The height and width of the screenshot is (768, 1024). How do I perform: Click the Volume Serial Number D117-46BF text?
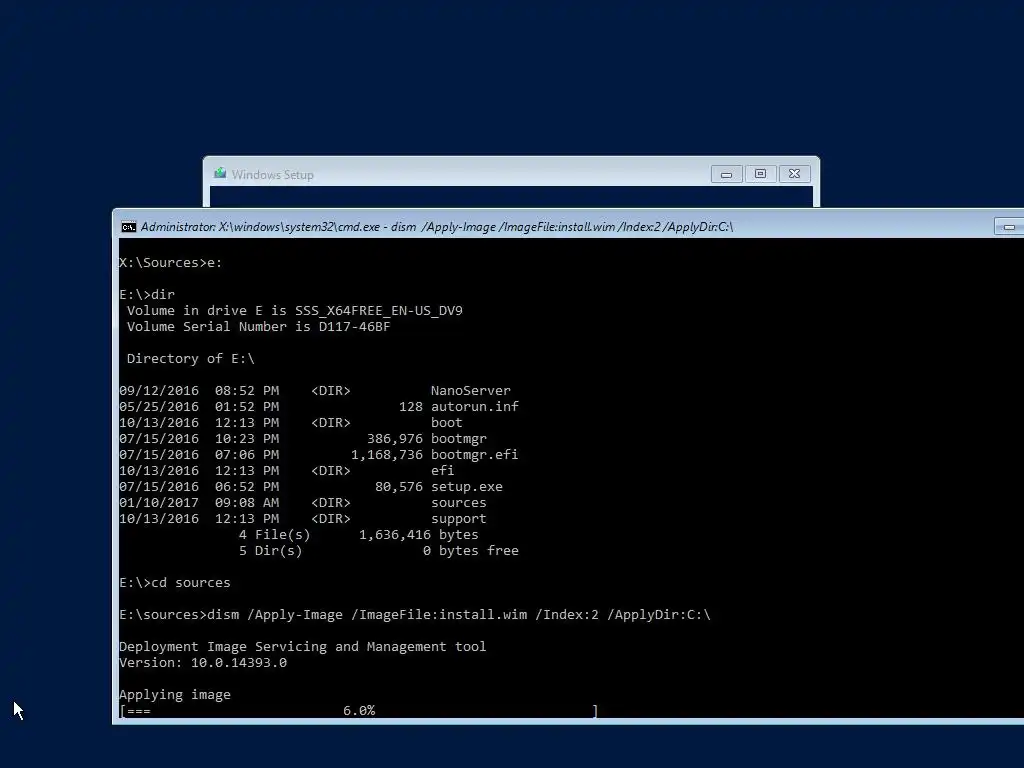[x=258, y=327]
